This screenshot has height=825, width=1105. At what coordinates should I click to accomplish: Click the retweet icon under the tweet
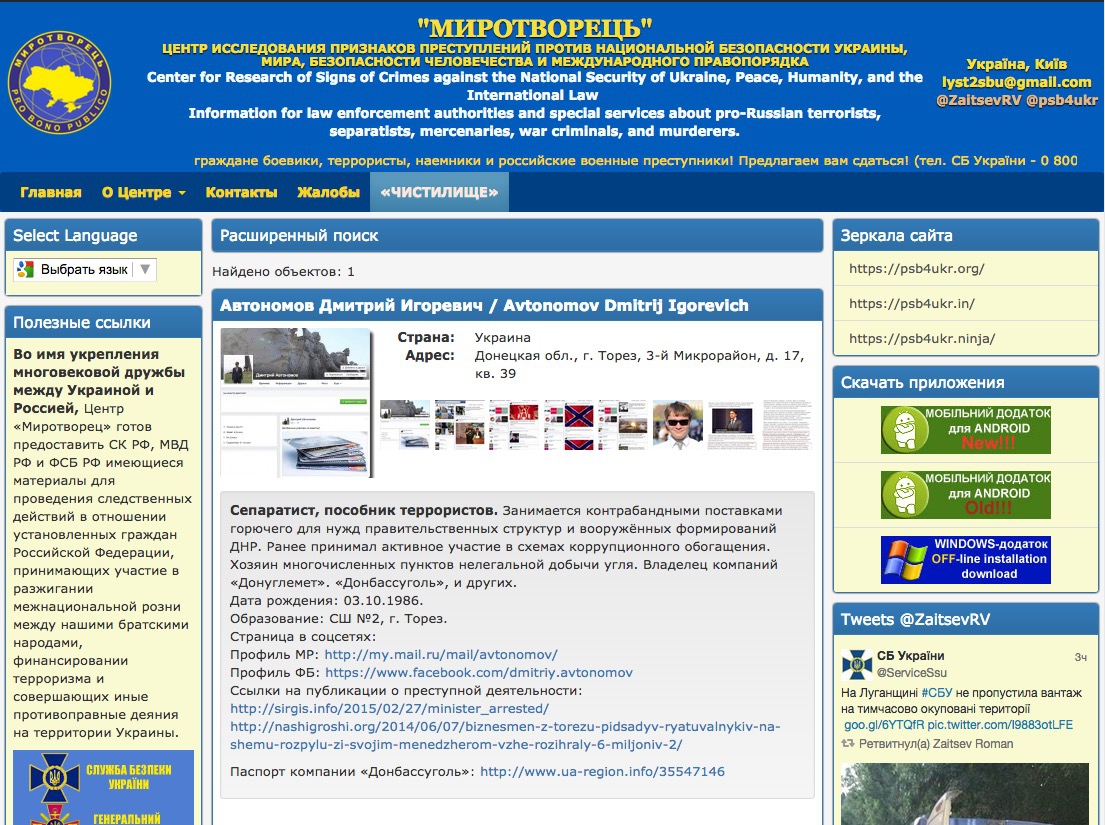pyautogui.click(x=847, y=744)
